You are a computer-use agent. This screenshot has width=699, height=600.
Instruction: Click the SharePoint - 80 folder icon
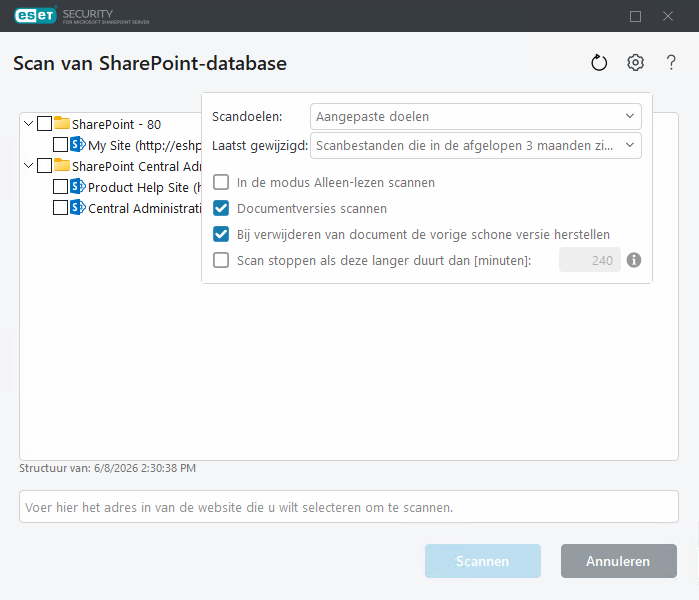tap(62, 123)
